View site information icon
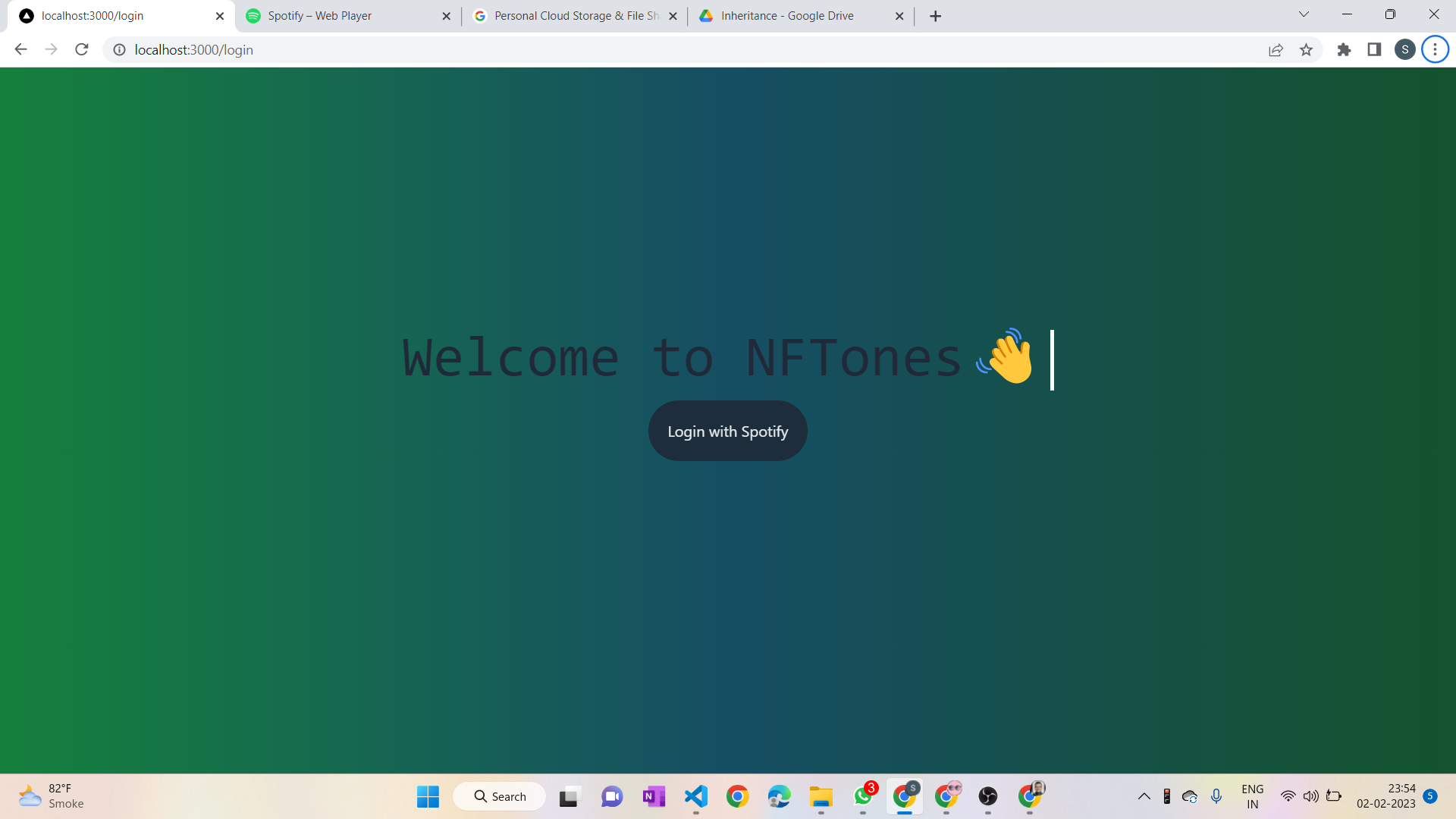Screen dimensions: 1456x819 (119, 50)
